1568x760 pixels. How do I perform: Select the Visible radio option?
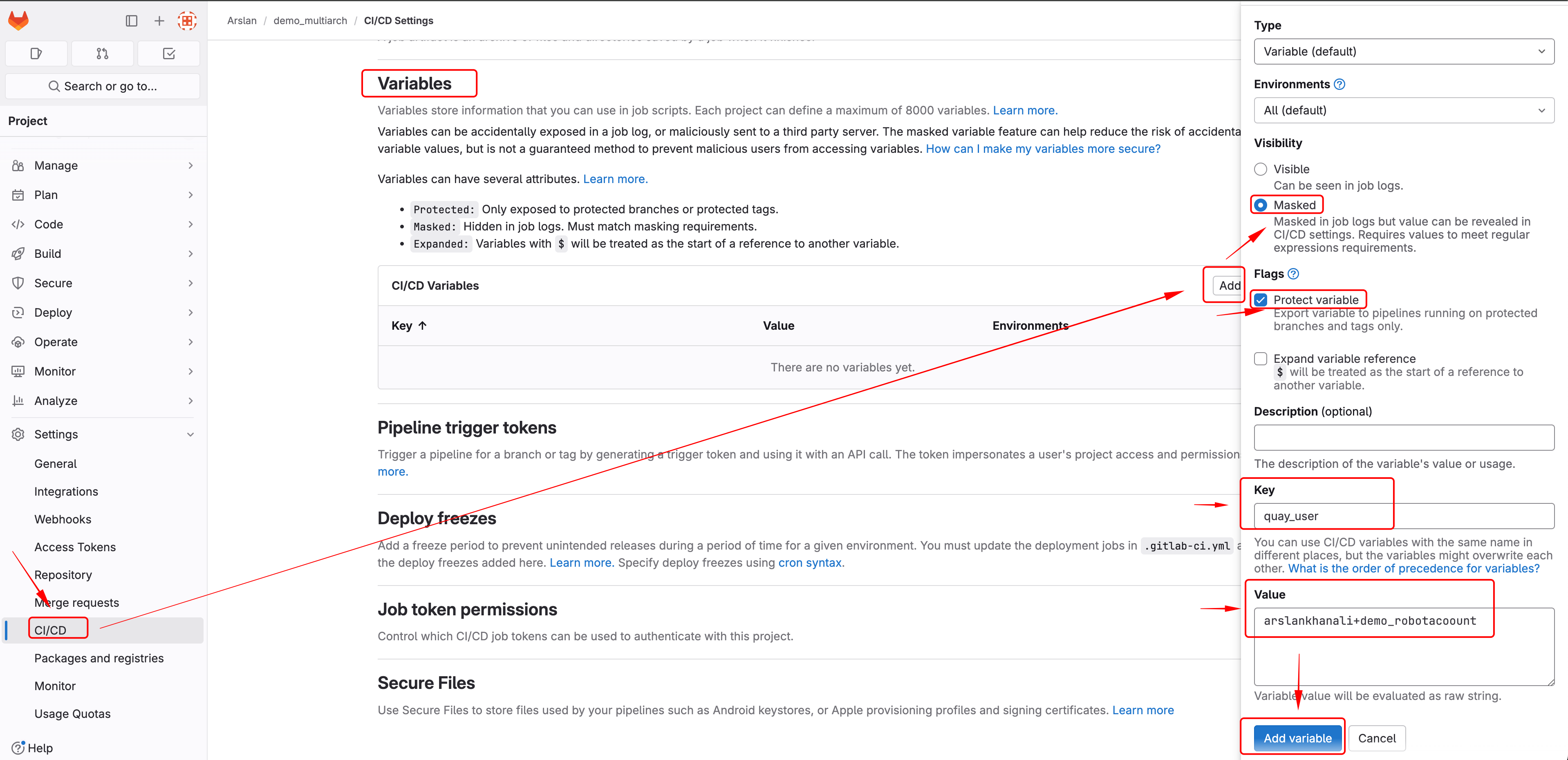(1260, 169)
